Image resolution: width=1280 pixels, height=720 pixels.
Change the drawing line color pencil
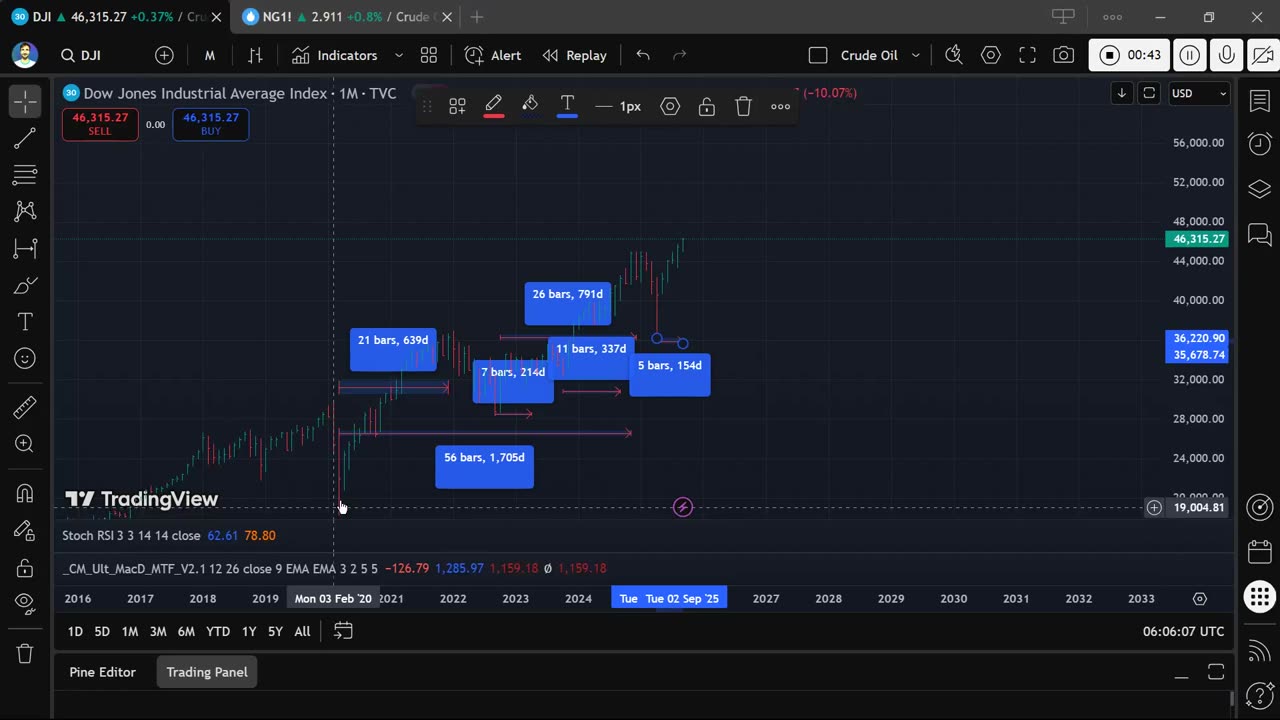[494, 106]
